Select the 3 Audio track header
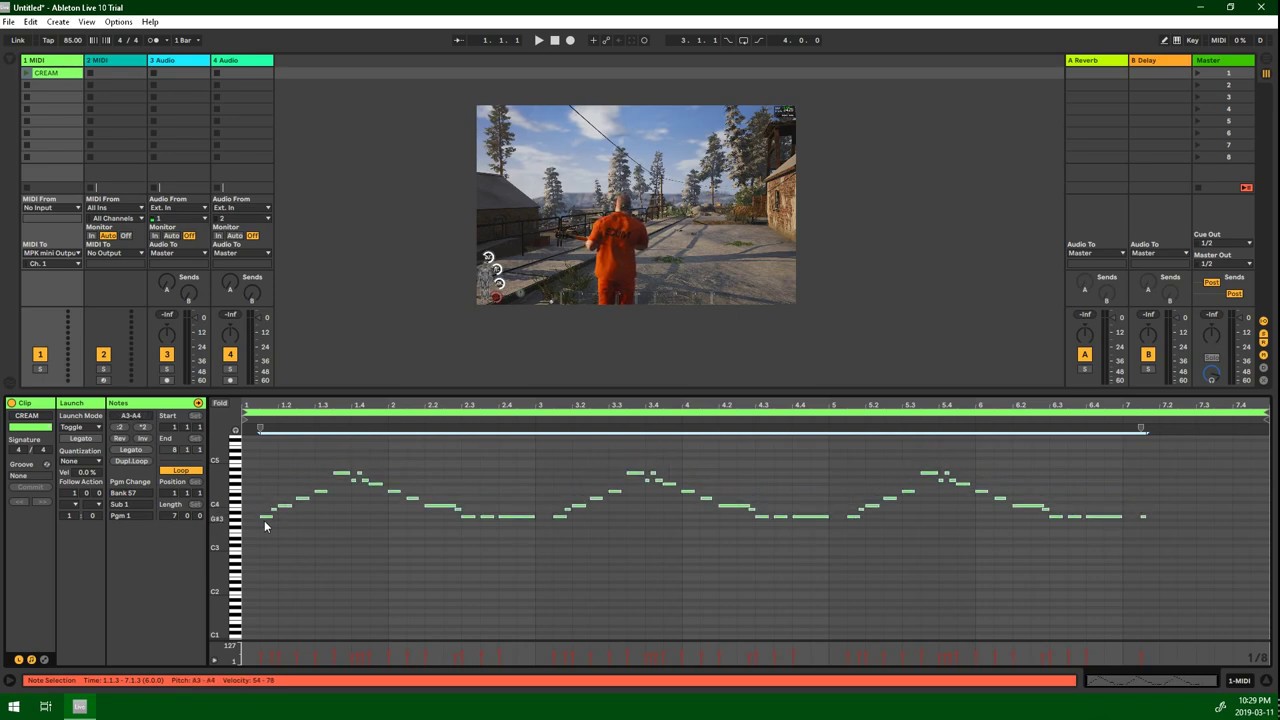This screenshot has height=720, width=1280. click(x=178, y=60)
